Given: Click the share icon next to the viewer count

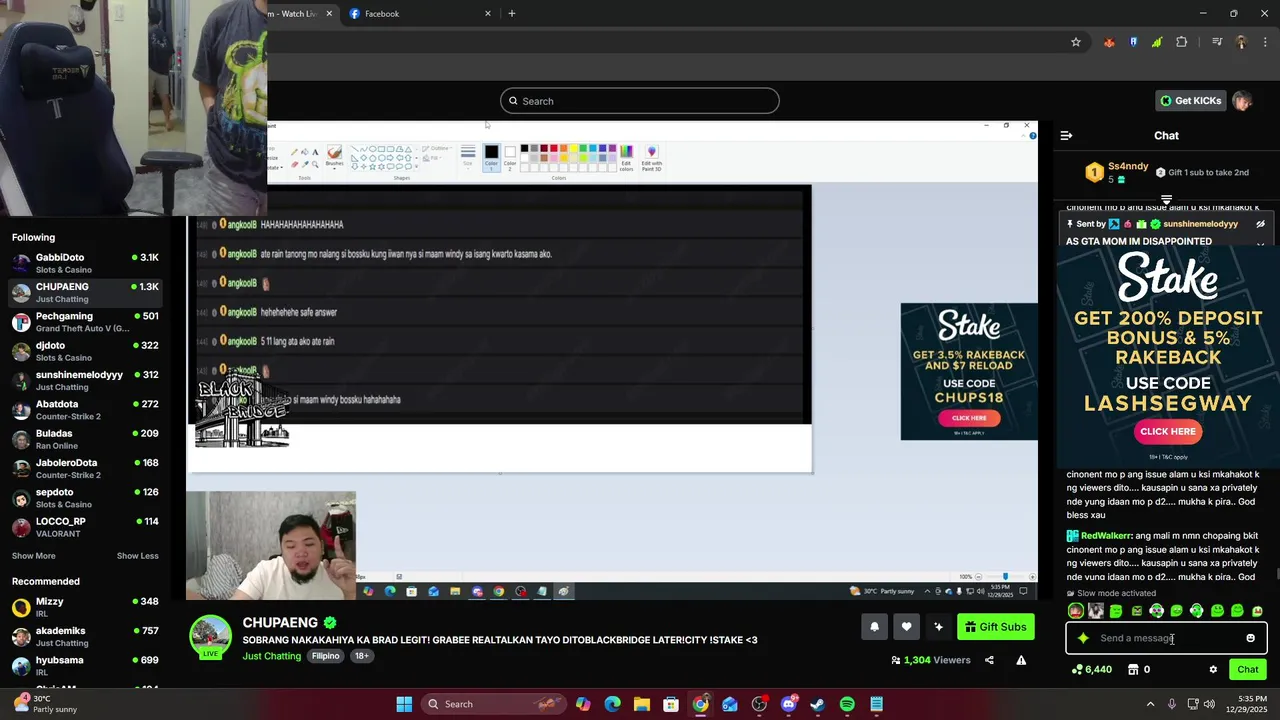Looking at the screenshot, I should tap(989, 660).
